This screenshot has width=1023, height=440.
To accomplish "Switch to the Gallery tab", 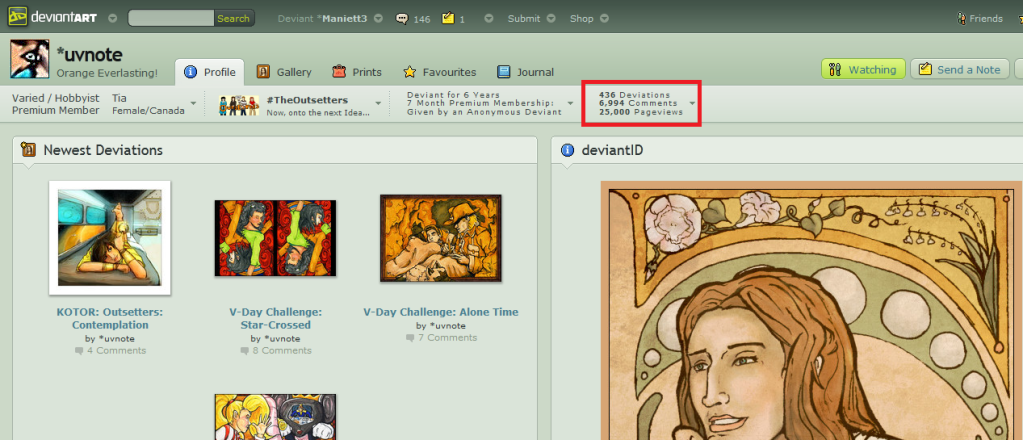I will [284, 72].
